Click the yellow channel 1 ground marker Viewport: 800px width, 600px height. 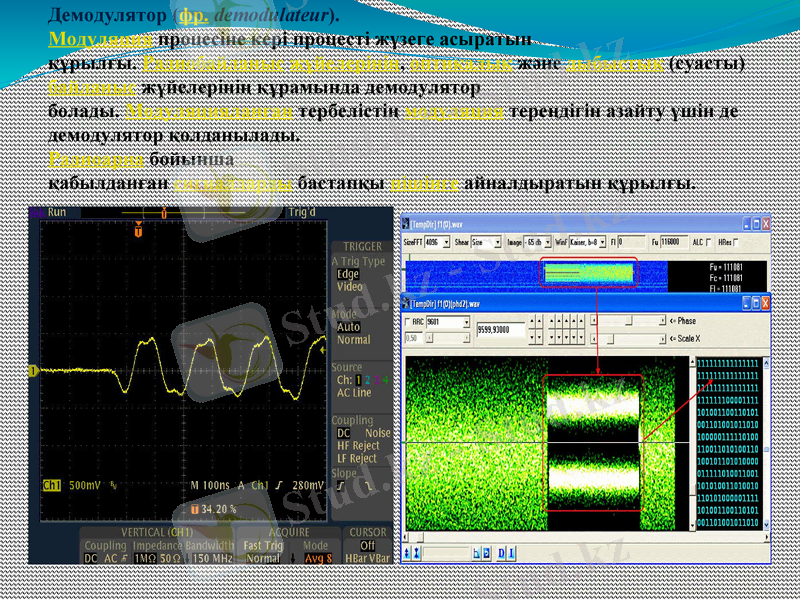click(33, 371)
